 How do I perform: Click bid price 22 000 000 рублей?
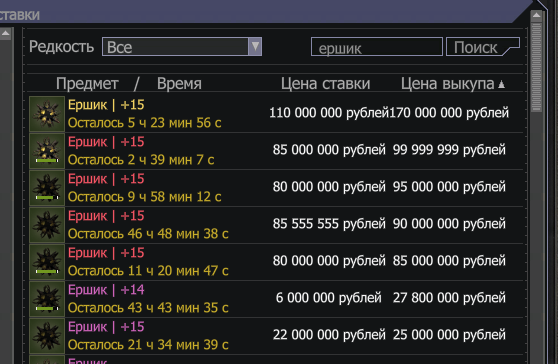pos(329,335)
